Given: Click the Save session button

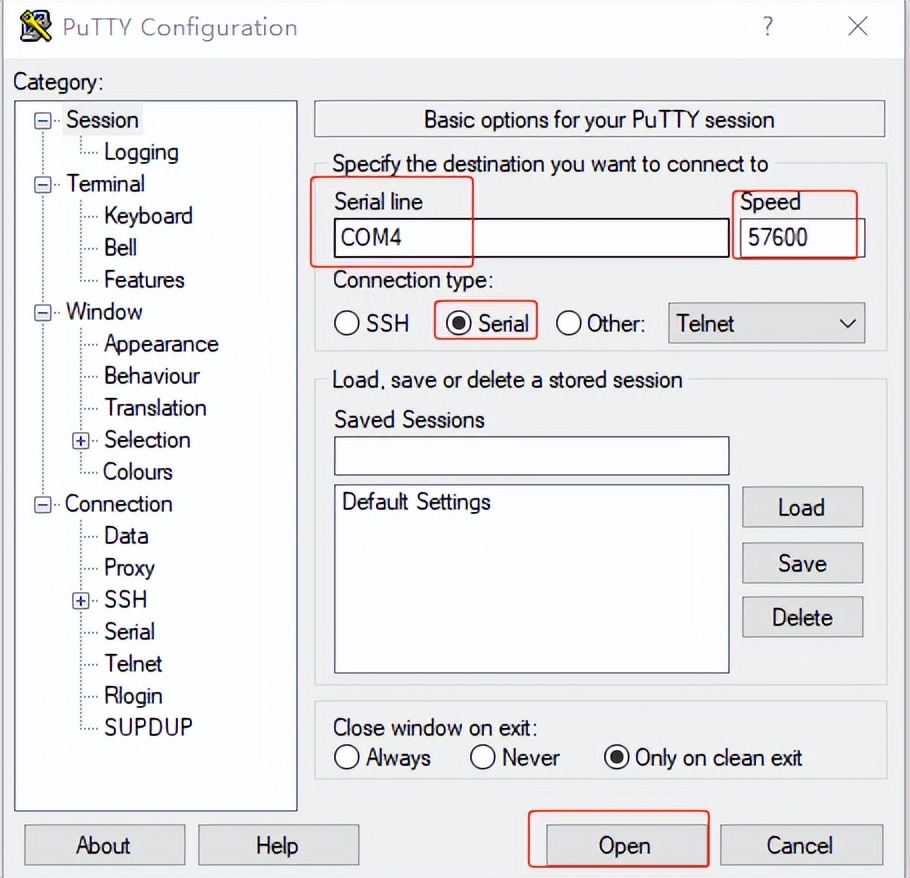Looking at the screenshot, I should [802, 564].
